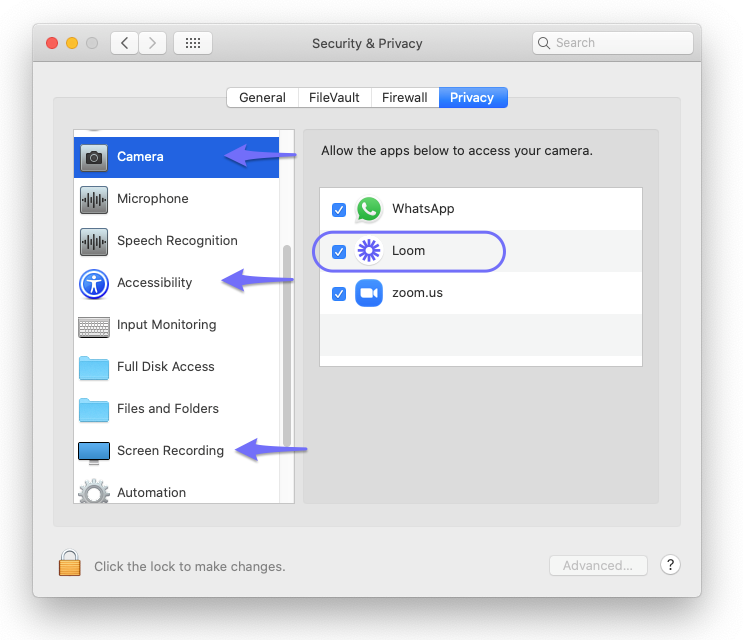Select Screen Recording monitor icon

pos(94,452)
